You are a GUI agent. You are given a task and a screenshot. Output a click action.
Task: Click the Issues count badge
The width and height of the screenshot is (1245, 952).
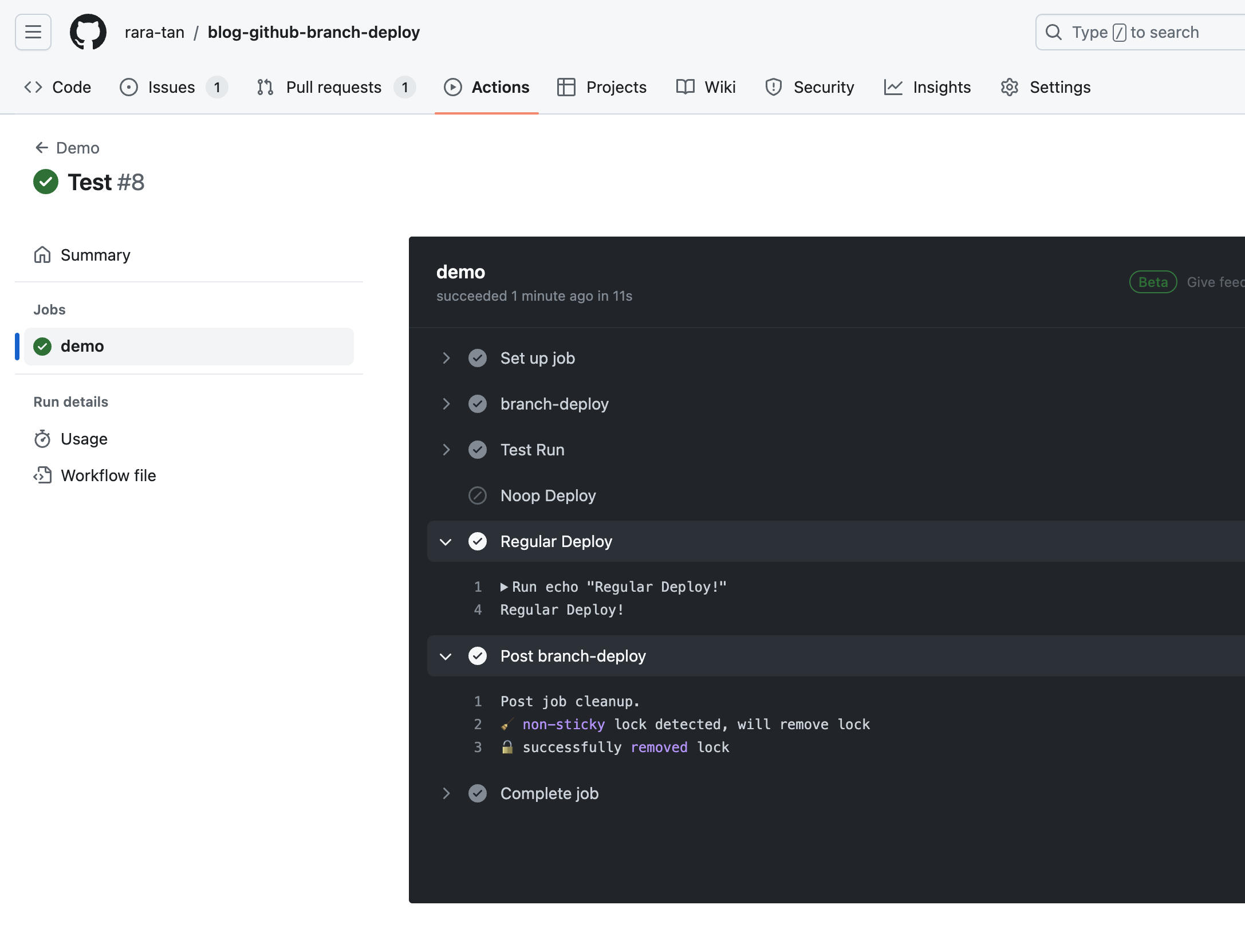(217, 87)
